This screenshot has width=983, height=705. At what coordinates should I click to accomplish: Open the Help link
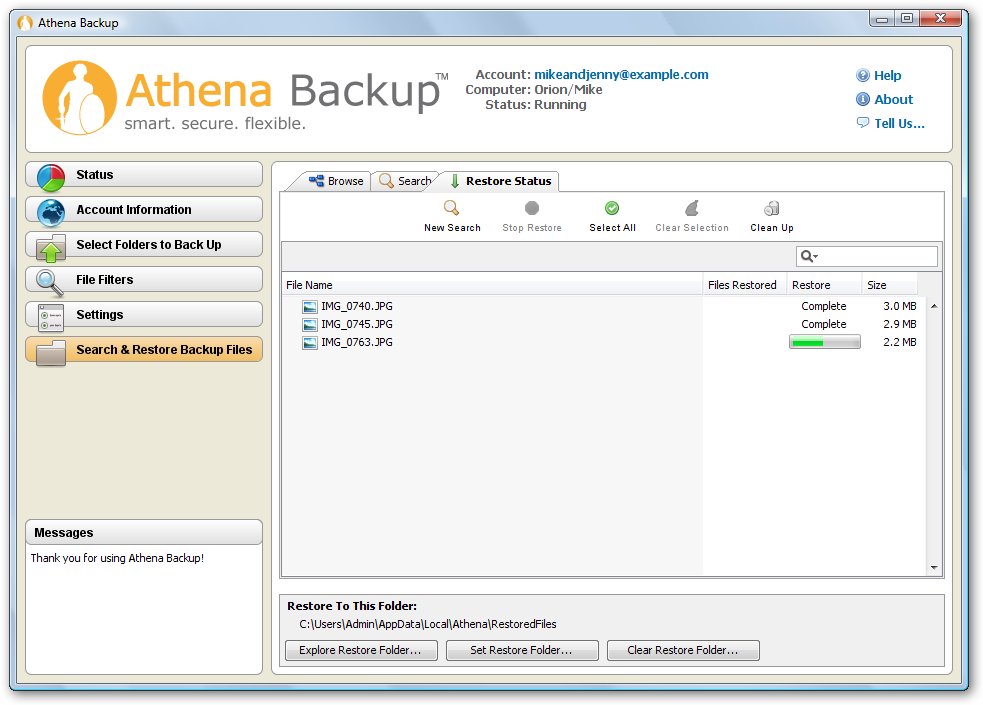click(888, 75)
